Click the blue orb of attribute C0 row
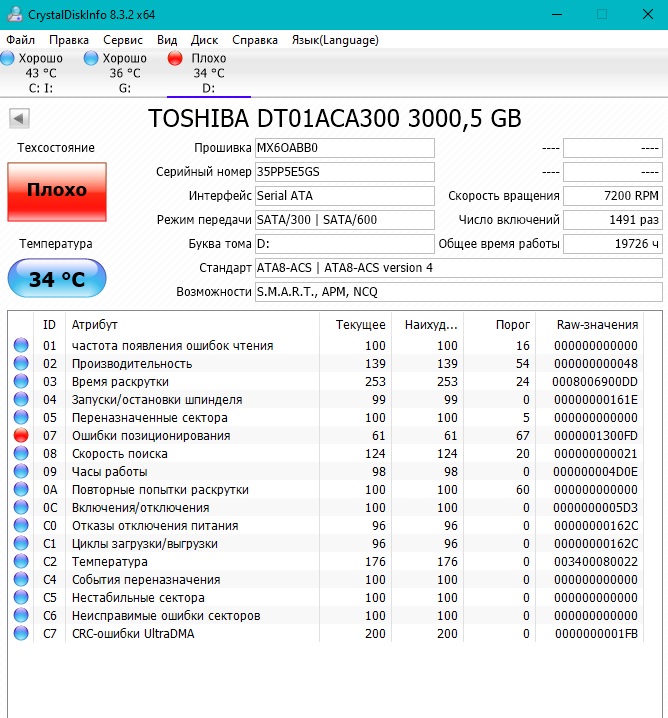 pyautogui.click(x=21, y=525)
